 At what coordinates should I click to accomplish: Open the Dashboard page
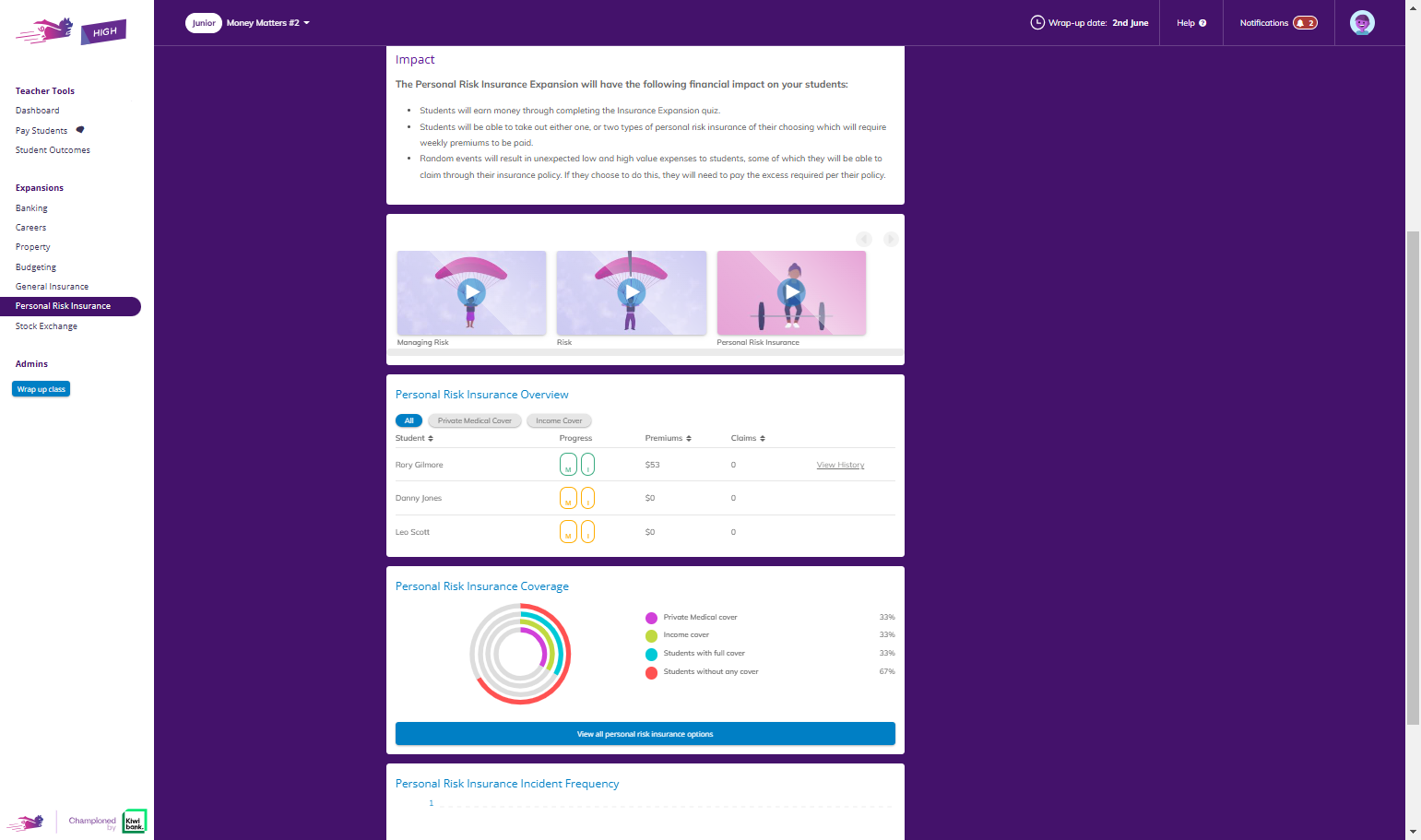tap(38, 111)
